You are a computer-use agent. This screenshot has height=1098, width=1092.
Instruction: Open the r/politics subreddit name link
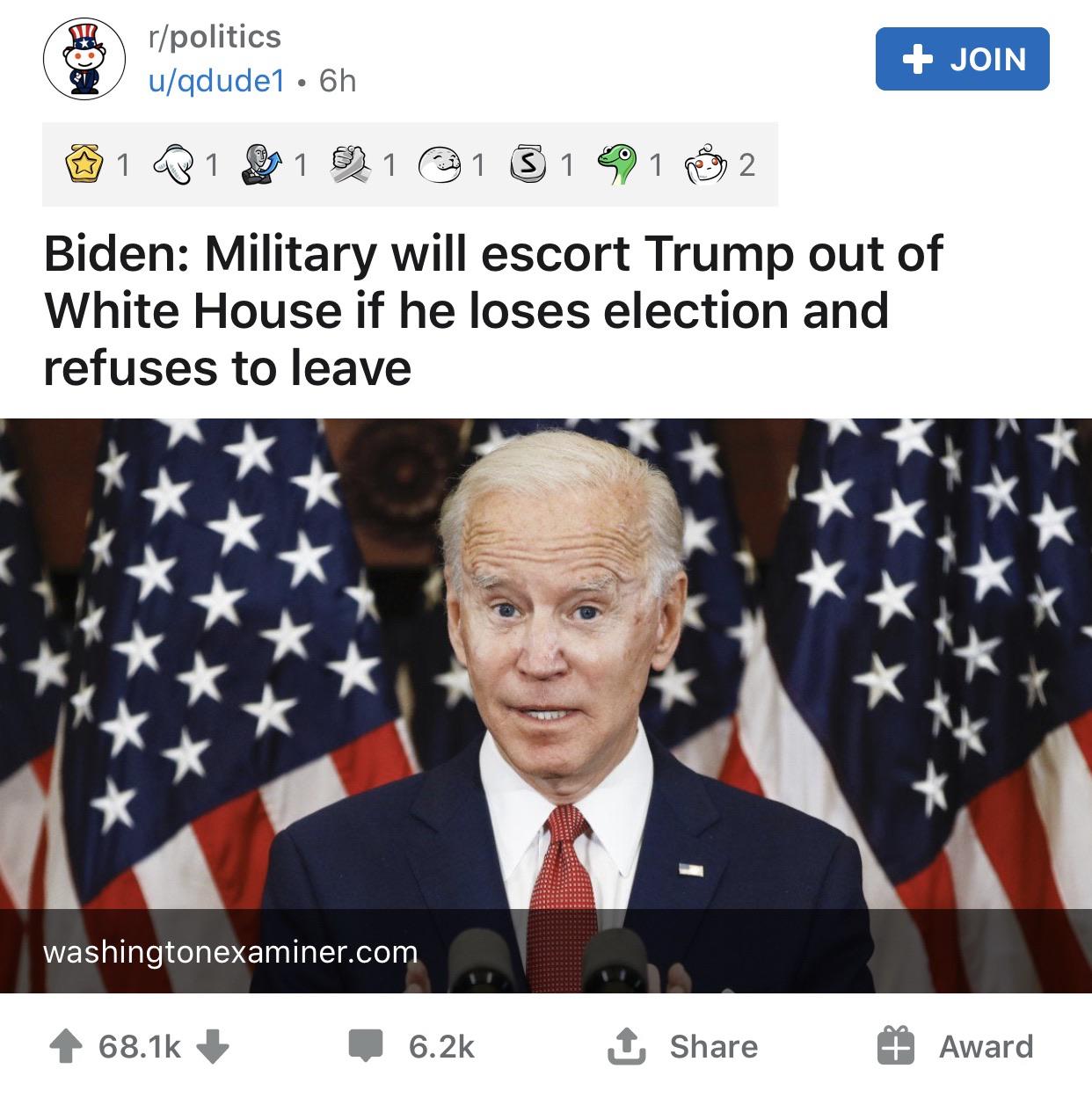pyautogui.click(x=215, y=36)
